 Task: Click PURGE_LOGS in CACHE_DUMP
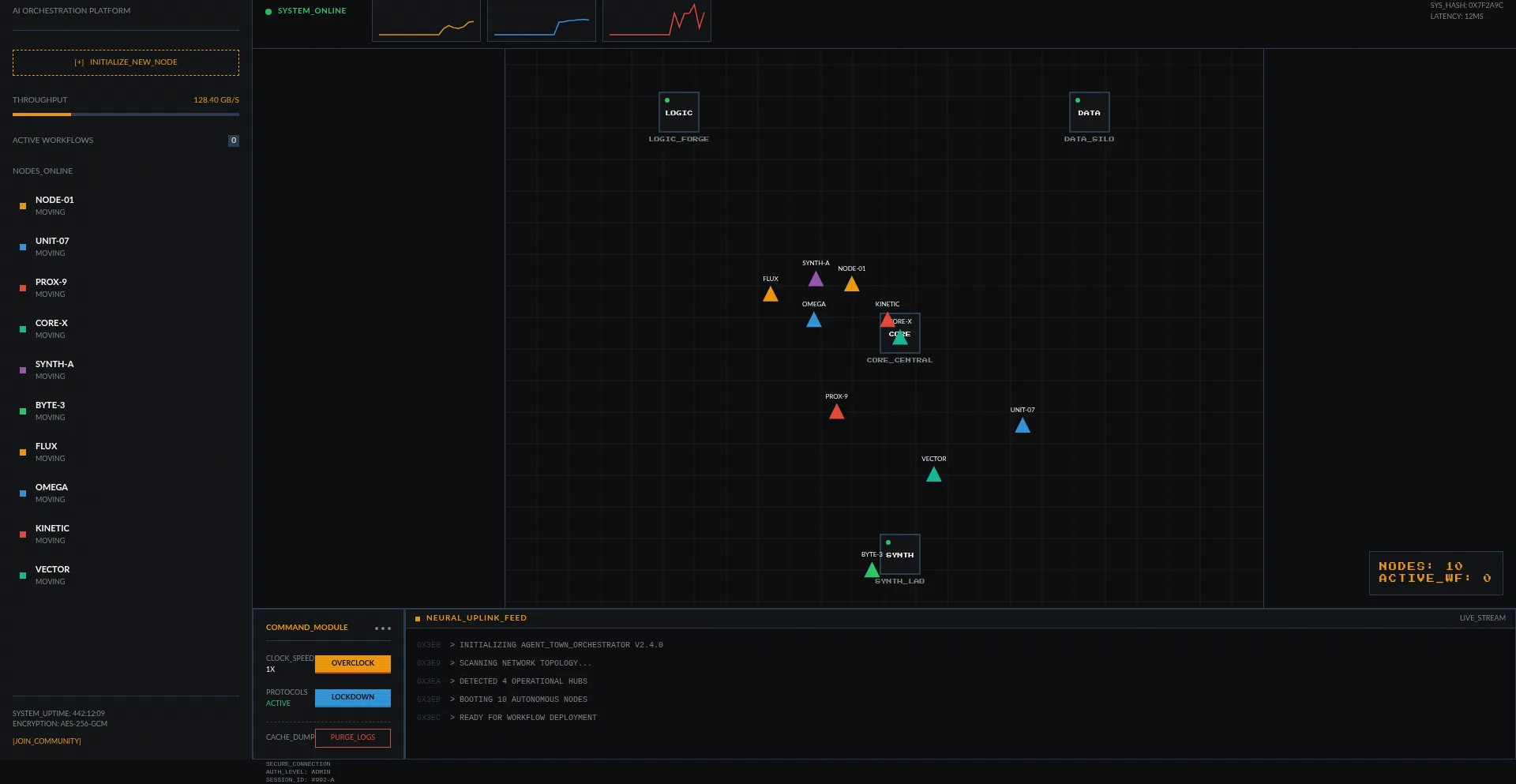coord(353,737)
